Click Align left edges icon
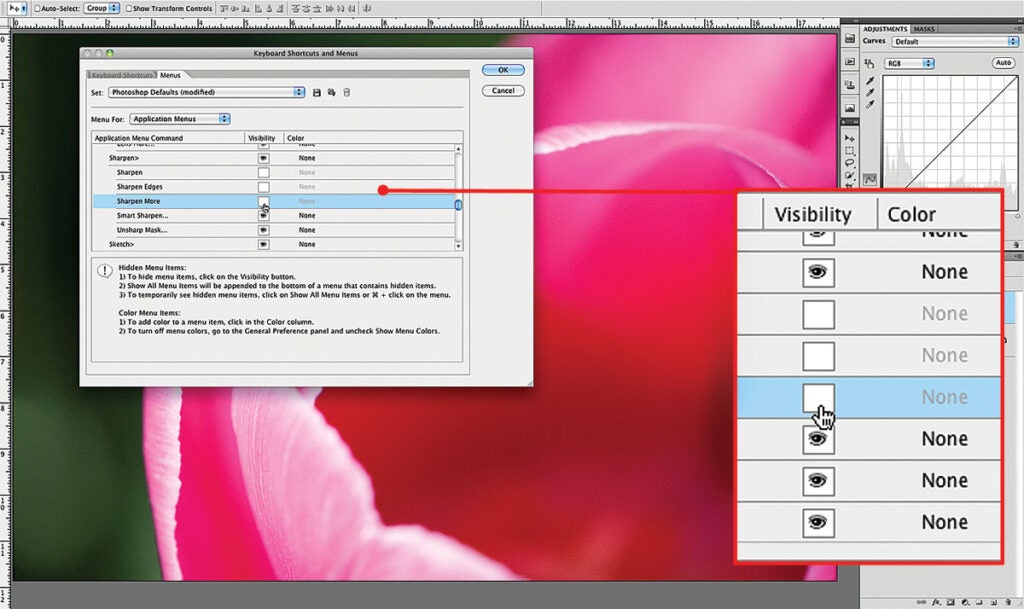1024x609 pixels. click(x=258, y=8)
